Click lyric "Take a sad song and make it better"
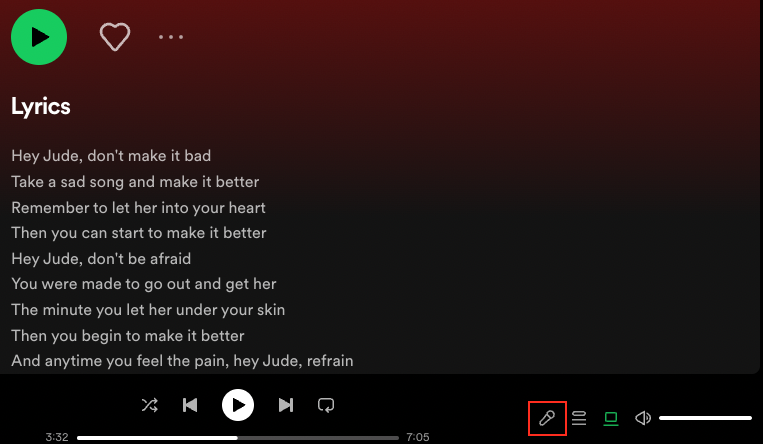The width and height of the screenshot is (763, 444). pos(135,182)
